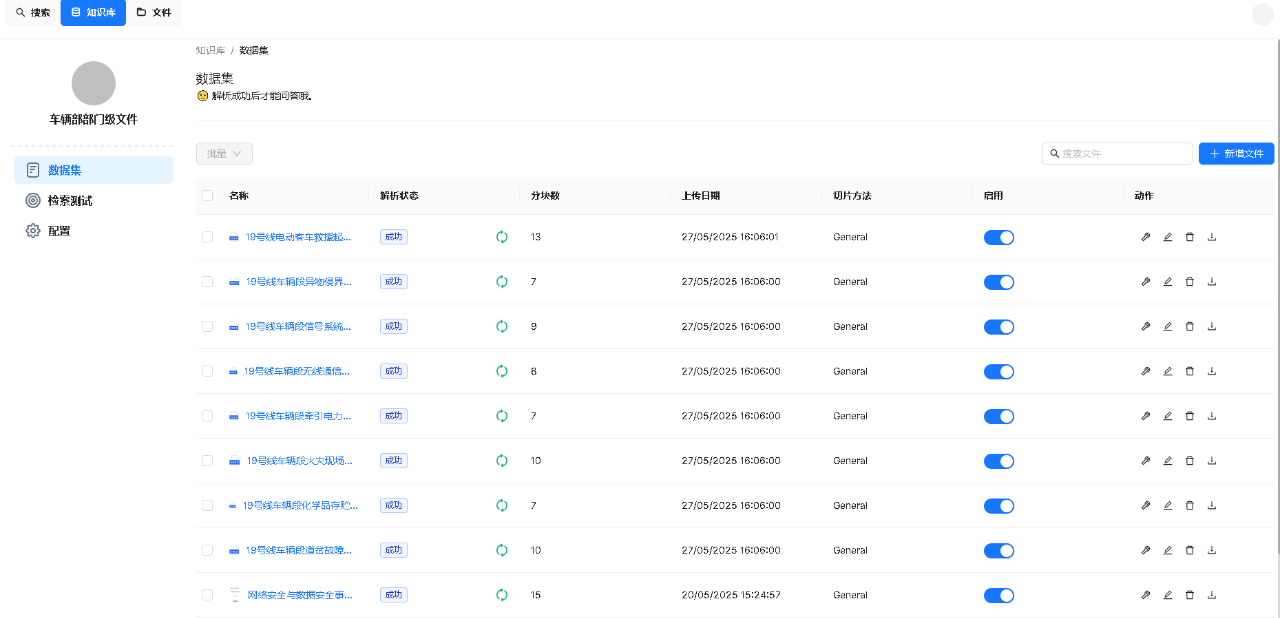Click refresh icon in 19号线车辆段火灾现场 row

tap(502, 461)
